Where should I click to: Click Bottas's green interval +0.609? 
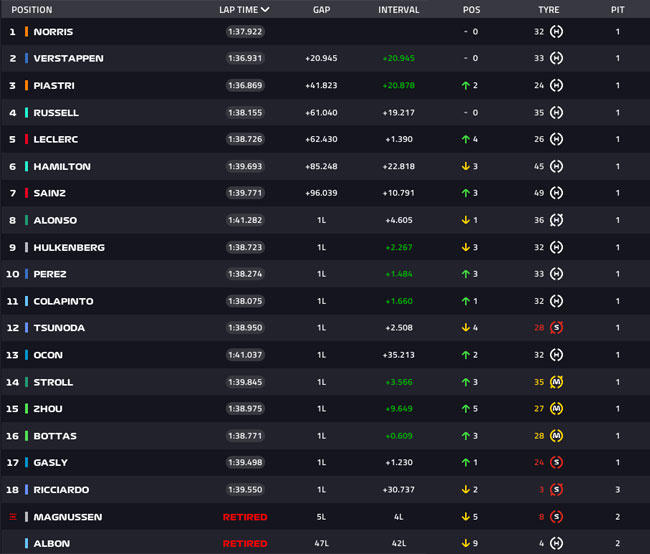(399, 436)
